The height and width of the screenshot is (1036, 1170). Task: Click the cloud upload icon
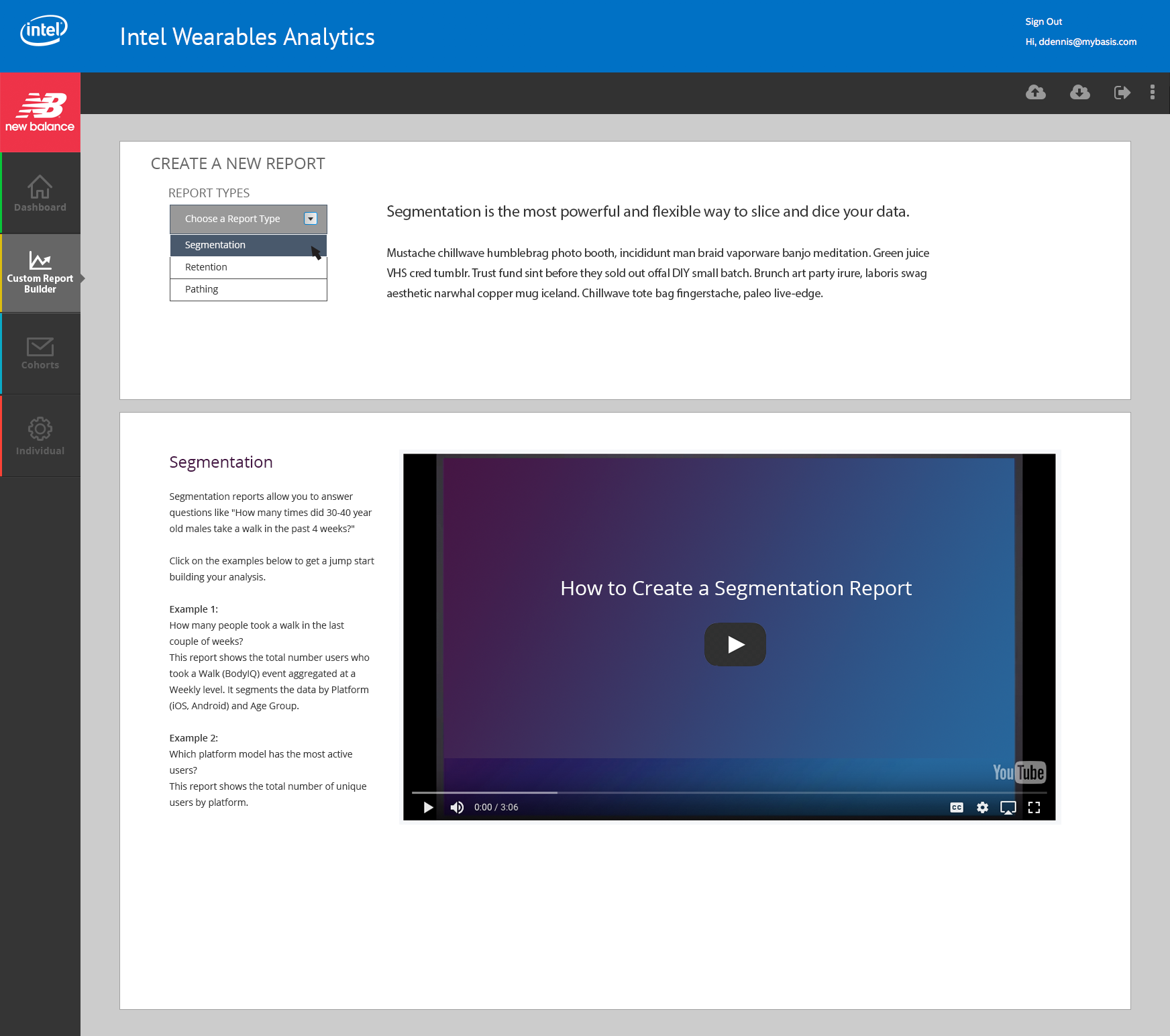(x=1036, y=92)
